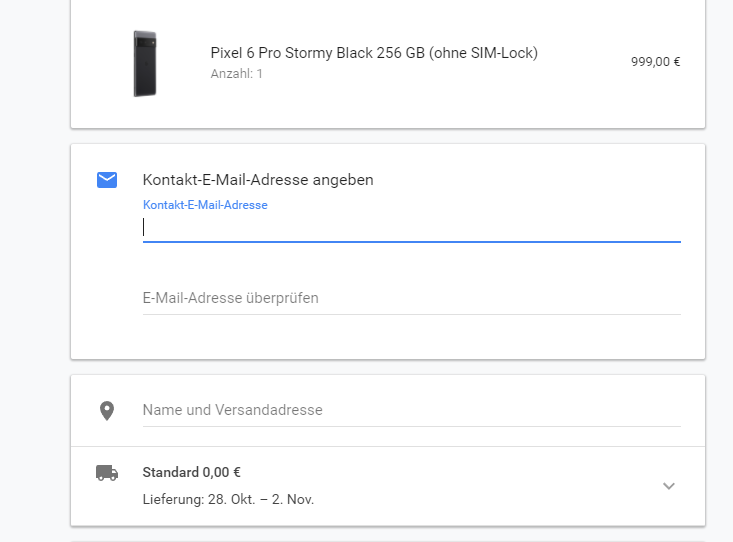Select the Standard 0,00 € shipping row
This screenshot has height=542, width=733.
388,486
